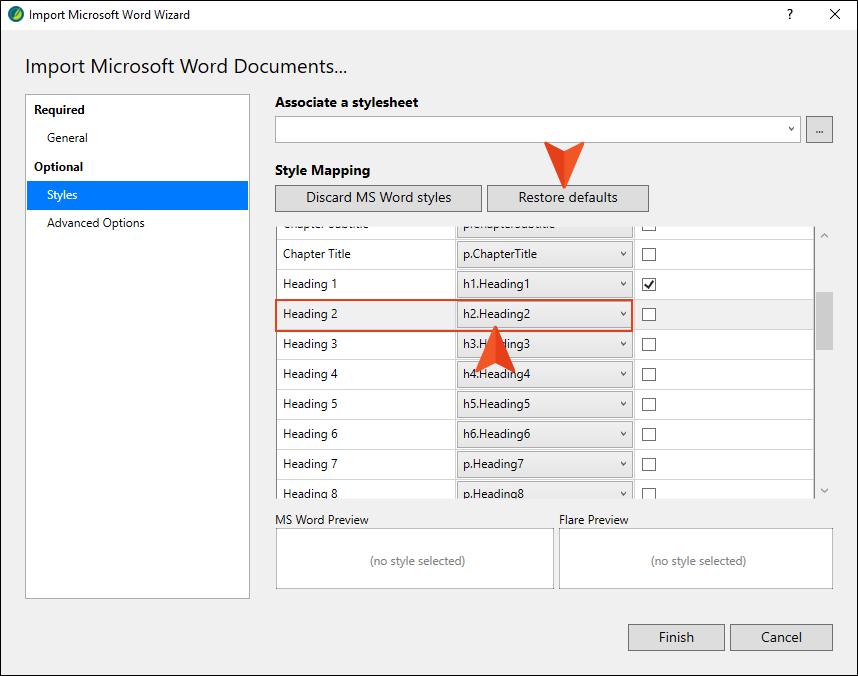858x676 pixels.
Task: Open the h1.Heading1 mapping dropdown
Action: click(x=544, y=284)
